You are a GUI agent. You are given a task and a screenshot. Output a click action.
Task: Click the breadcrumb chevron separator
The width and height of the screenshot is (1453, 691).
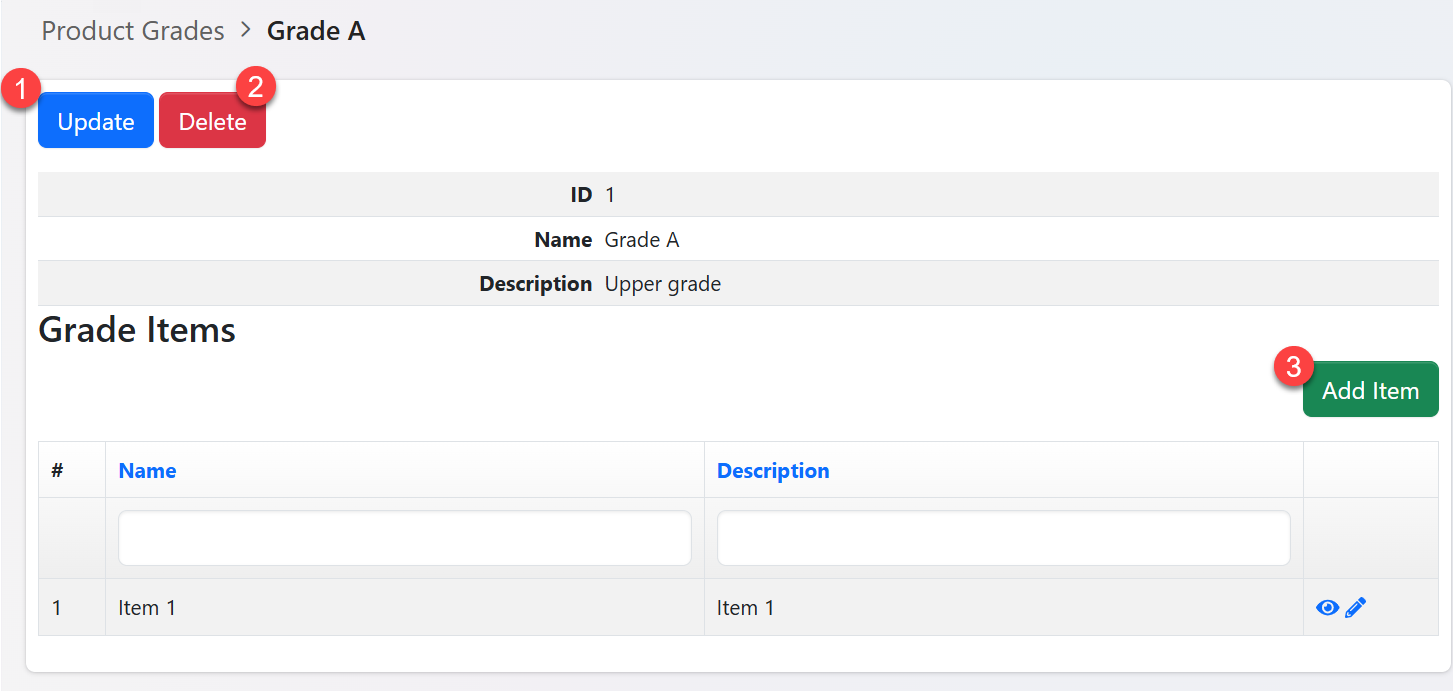click(x=246, y=31)
